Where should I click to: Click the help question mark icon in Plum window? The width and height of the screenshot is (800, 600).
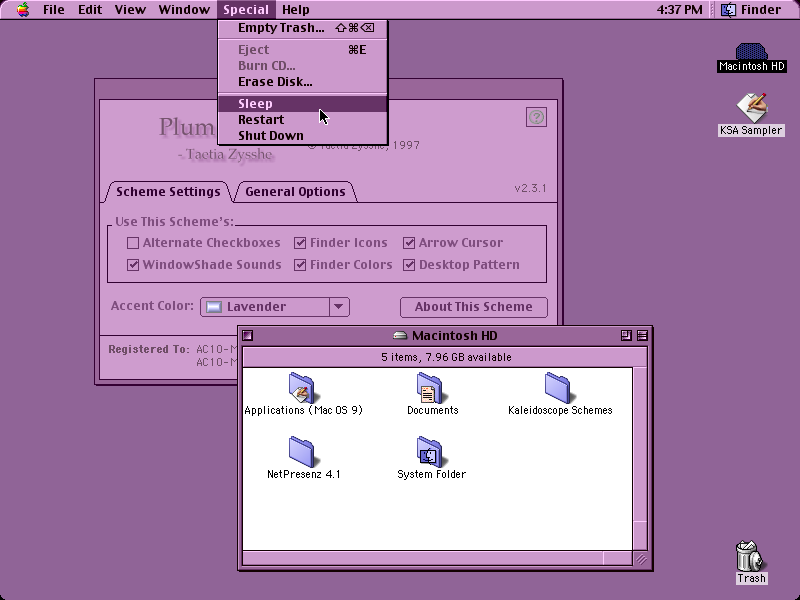click(x=536, y=117)
